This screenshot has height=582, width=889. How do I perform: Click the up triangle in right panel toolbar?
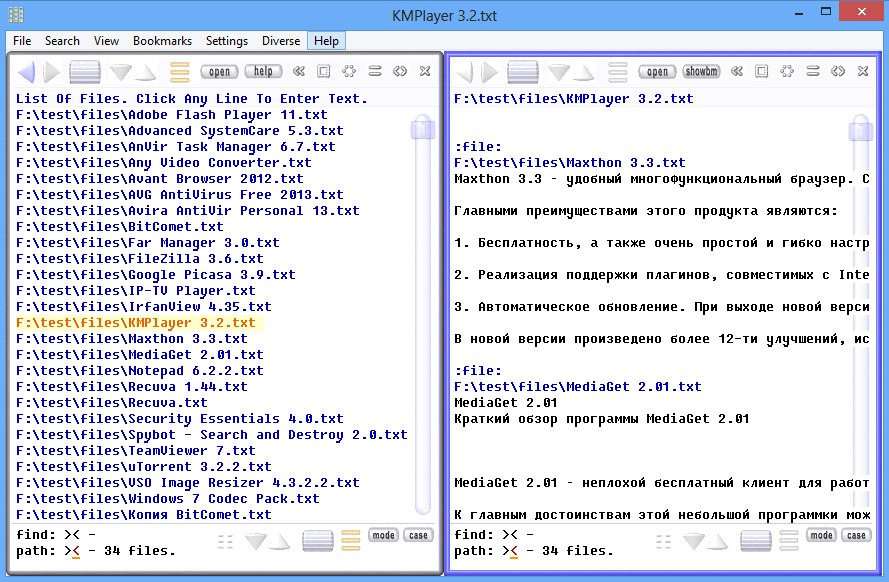tap(583, 72)
